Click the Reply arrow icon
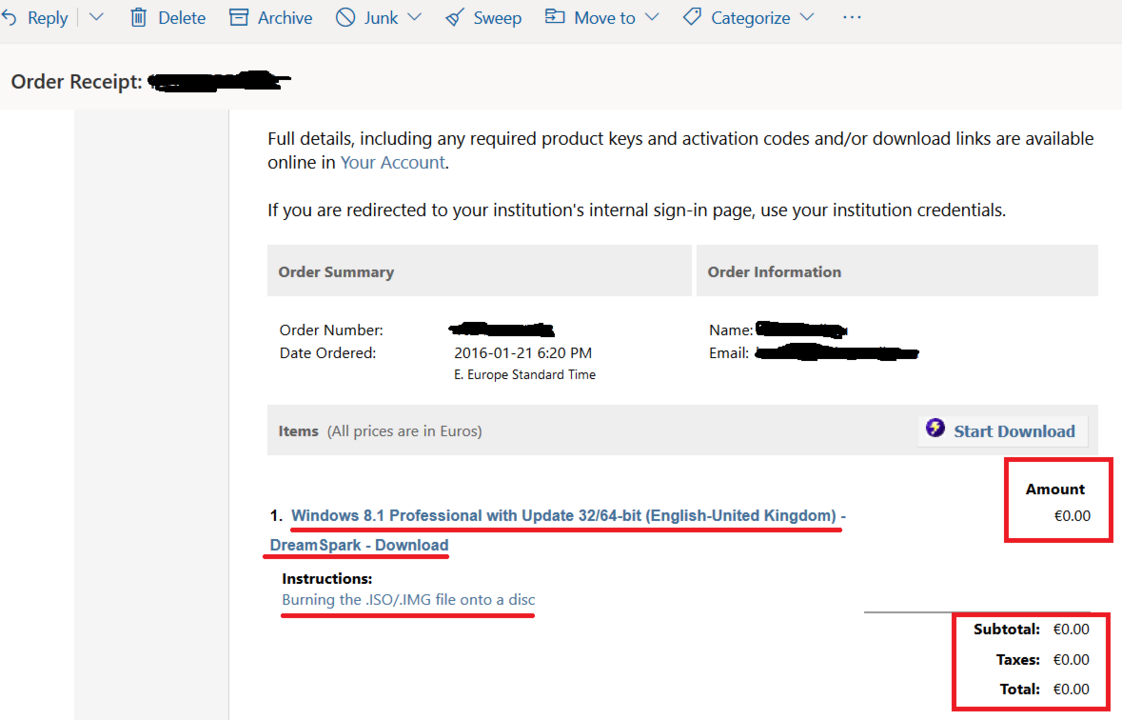The image size is (1122, 720). [9, 18]
